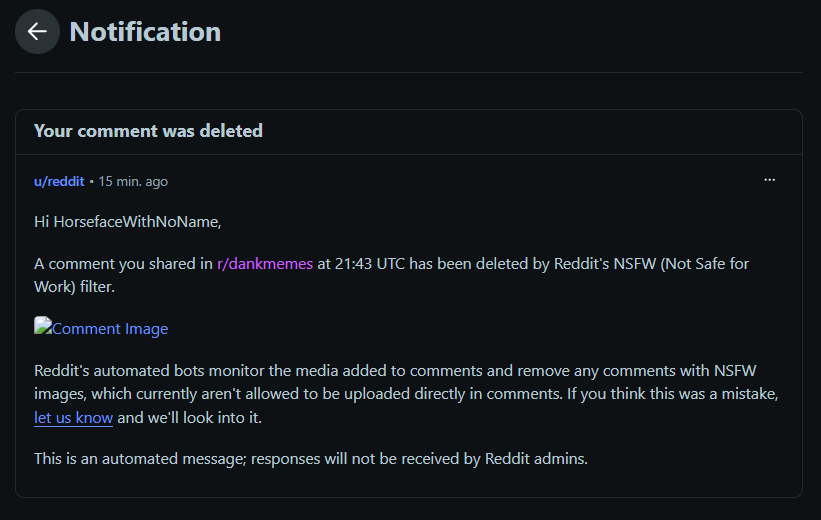
Task: Open the u/reddit sender profile
Action: (x=59, y=182)
